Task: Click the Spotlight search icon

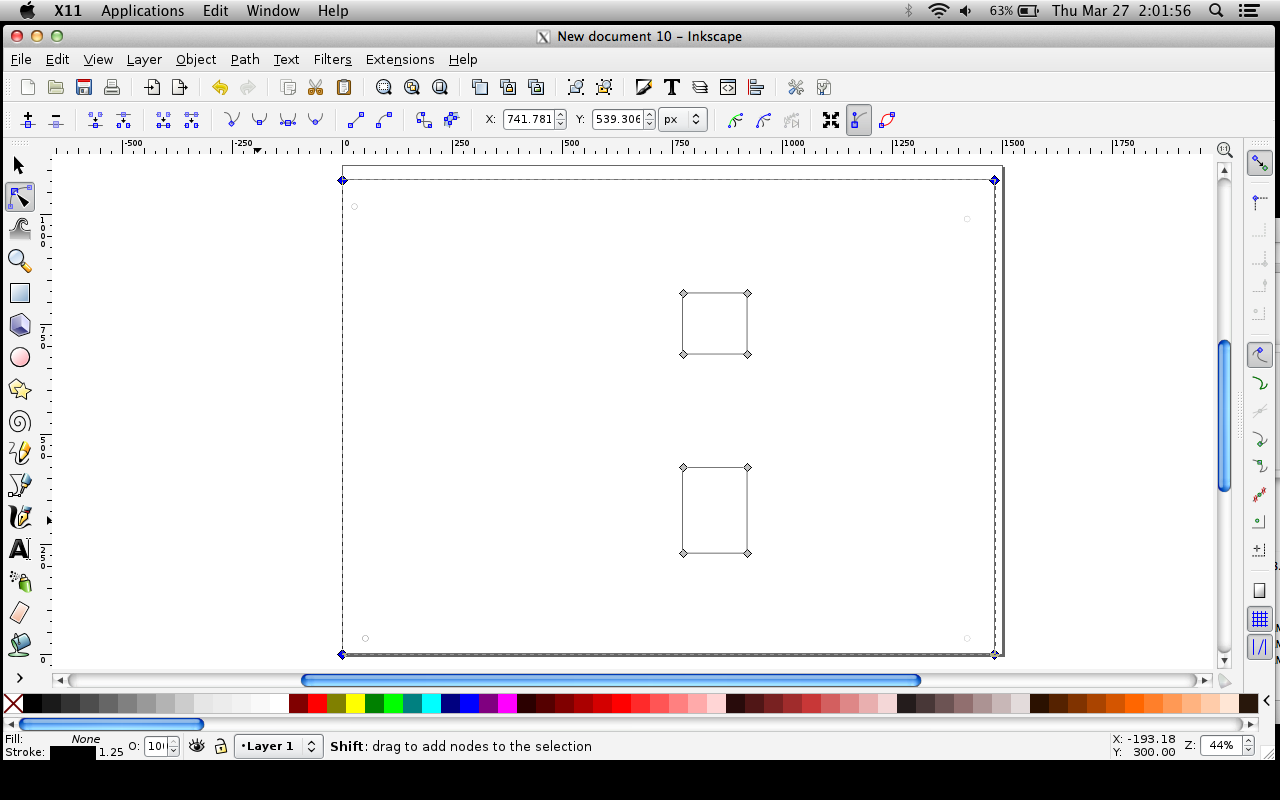Action: click(1216, 10)
